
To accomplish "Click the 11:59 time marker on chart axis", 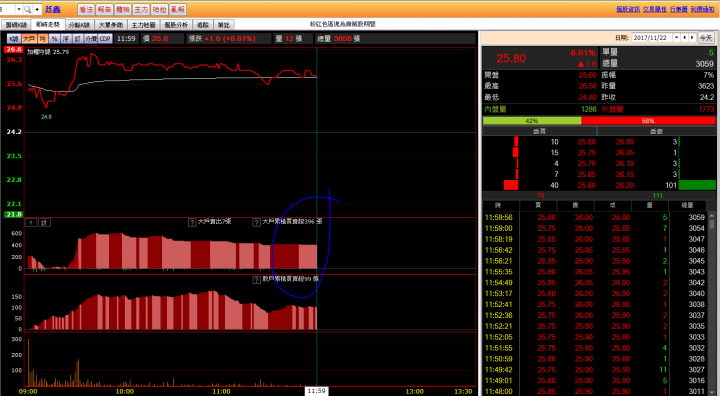I will (316, 391).
